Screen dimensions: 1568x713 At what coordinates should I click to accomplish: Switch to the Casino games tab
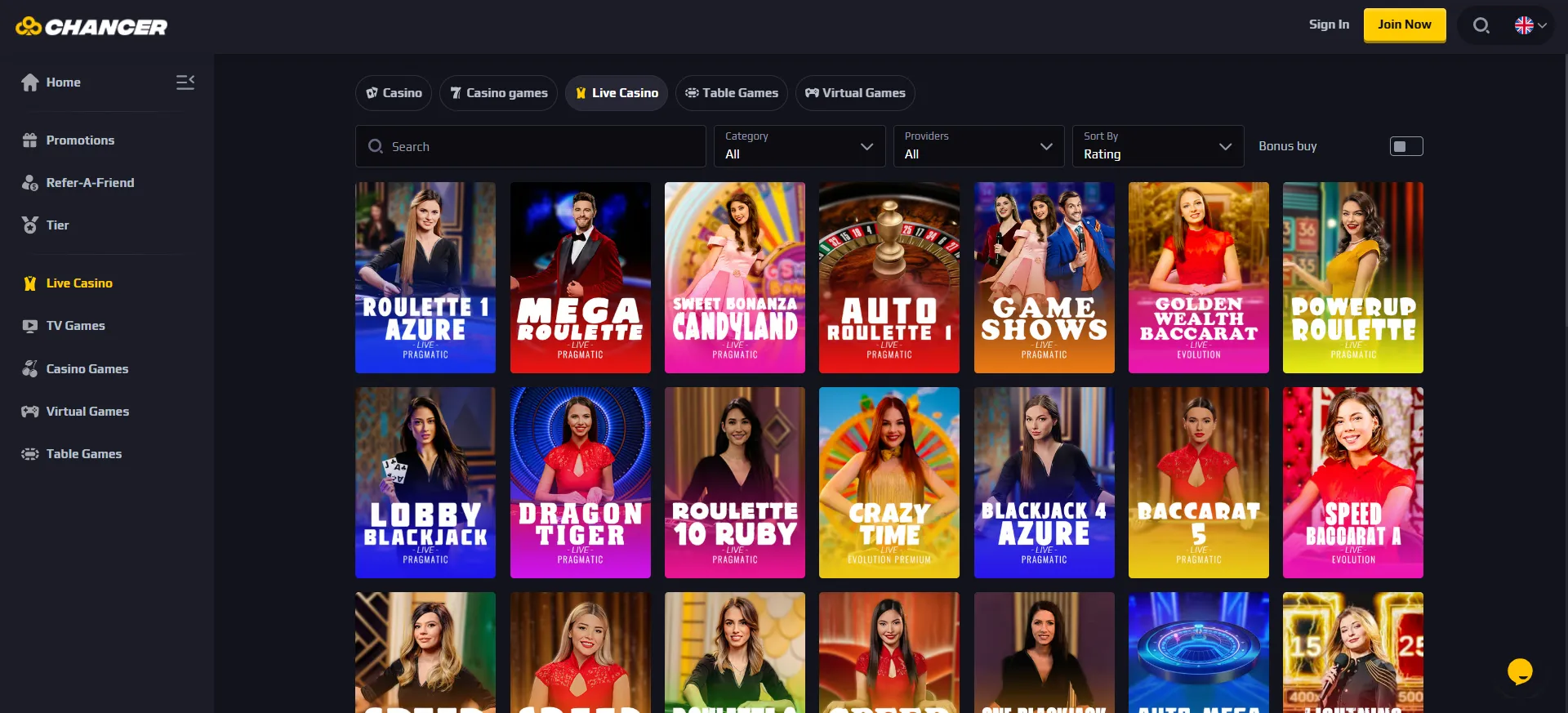[499, 93]
